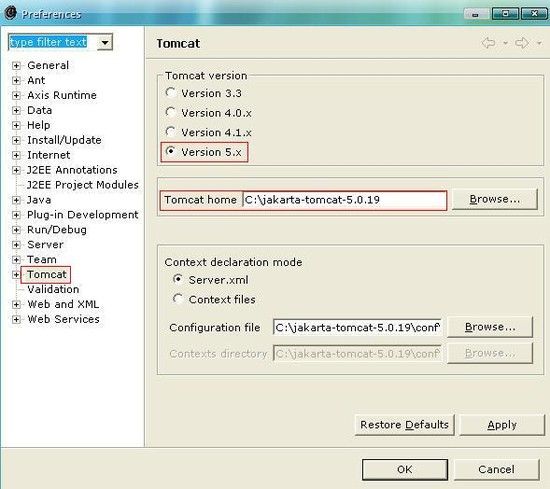Click the Apply button
The width and height of the screenshot is (550, 489).
click(502, 425)
